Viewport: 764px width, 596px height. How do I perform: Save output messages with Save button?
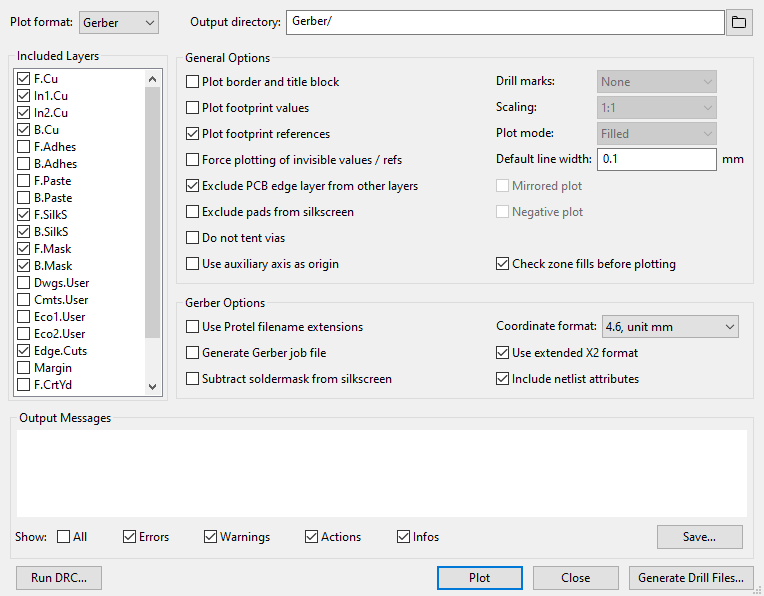coord(699,537)
